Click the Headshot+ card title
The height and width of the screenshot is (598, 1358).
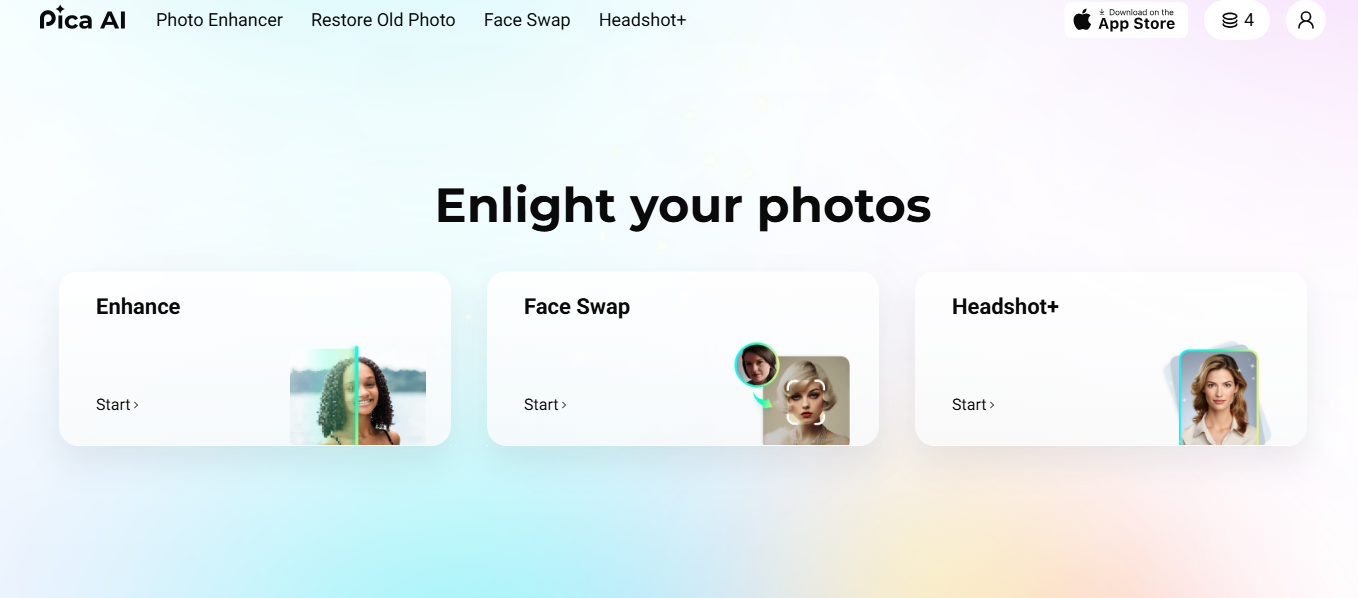tap(1005, 307)
